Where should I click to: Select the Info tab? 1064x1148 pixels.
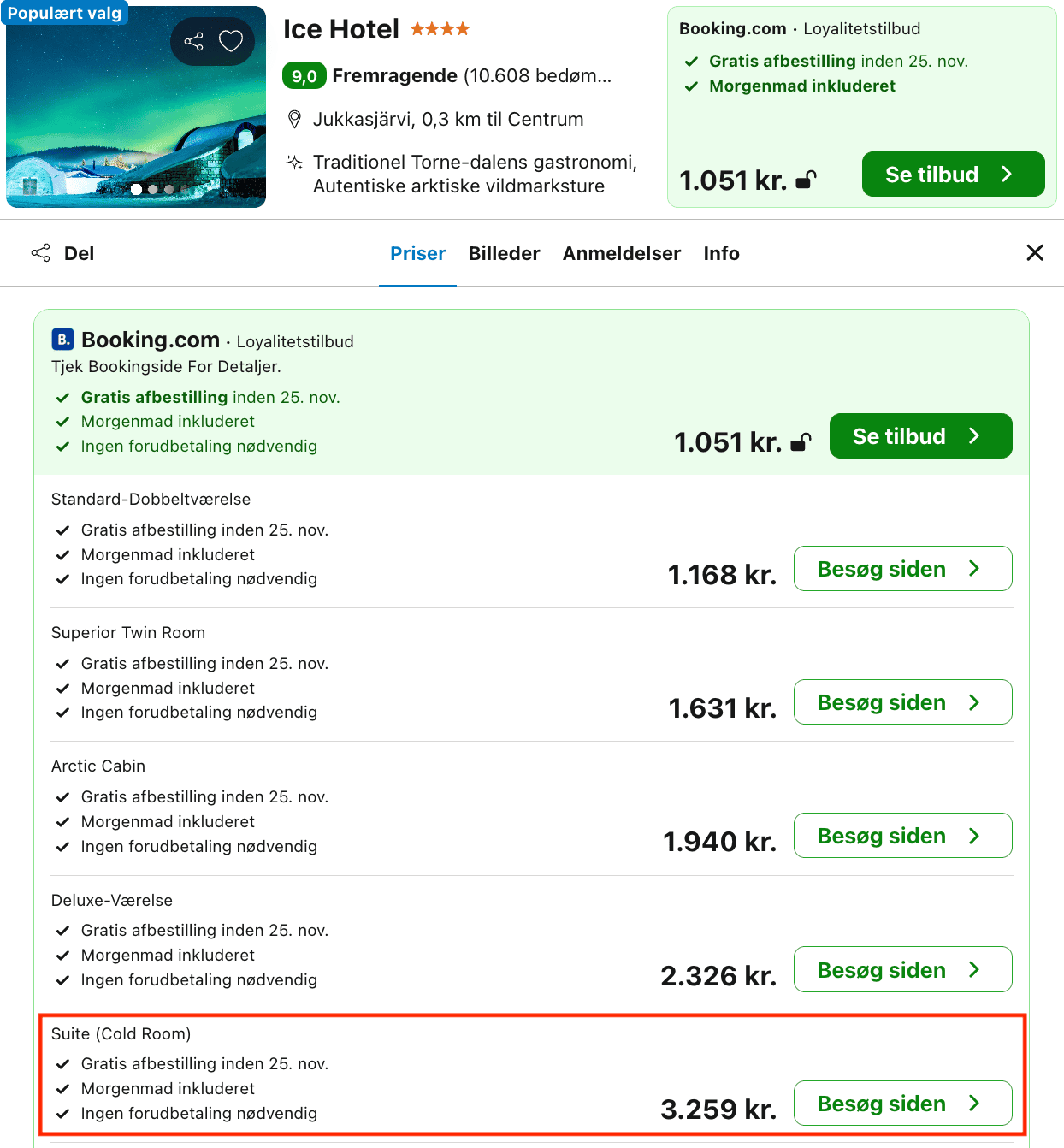721,253
